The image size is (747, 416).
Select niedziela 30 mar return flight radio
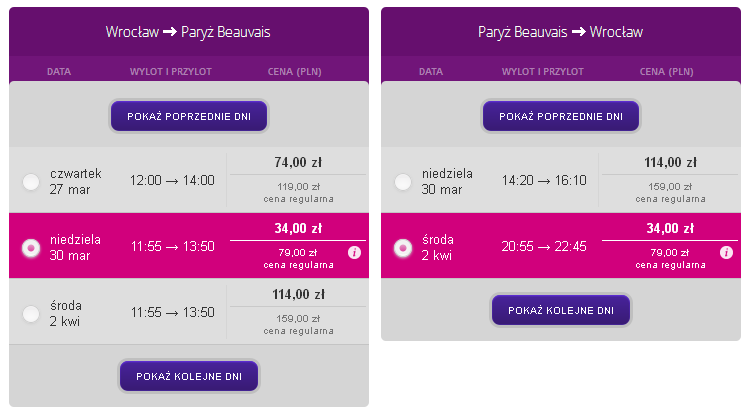(x=403, y=182)
